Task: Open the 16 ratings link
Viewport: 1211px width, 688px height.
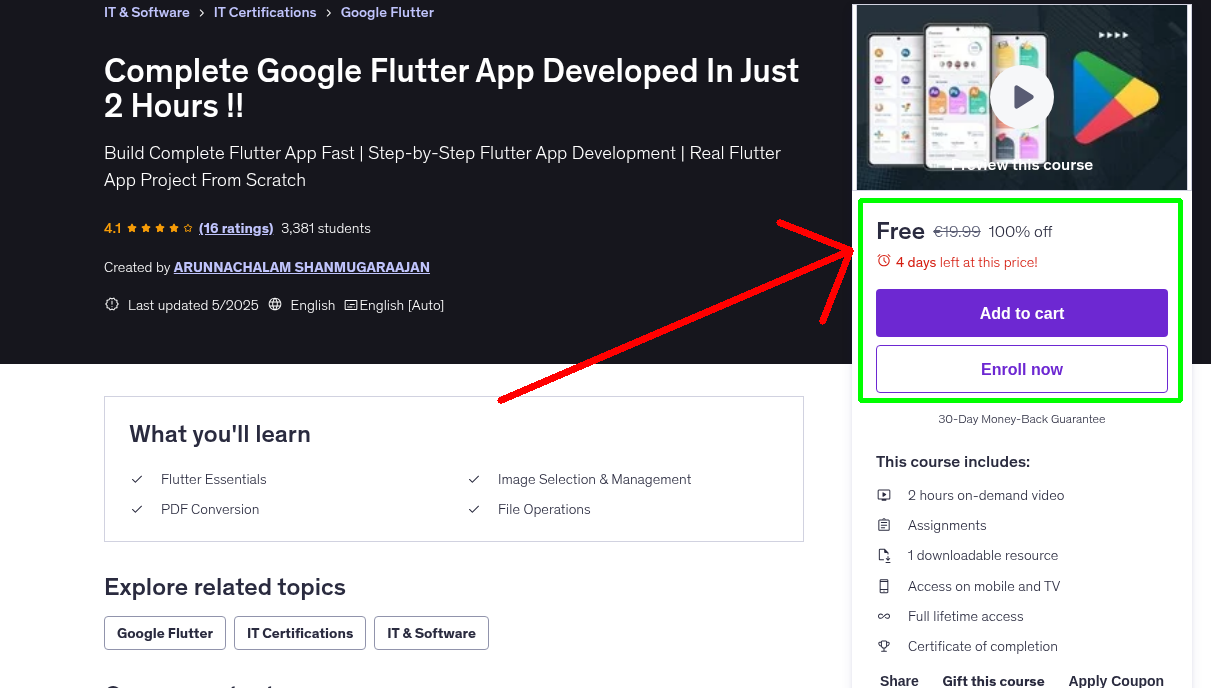Action: (x=236, y=228)
